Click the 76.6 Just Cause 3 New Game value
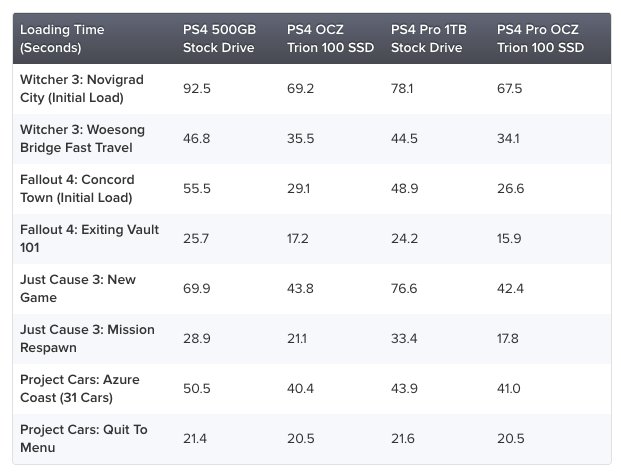The image size is (621, 476). pos(404,288)
